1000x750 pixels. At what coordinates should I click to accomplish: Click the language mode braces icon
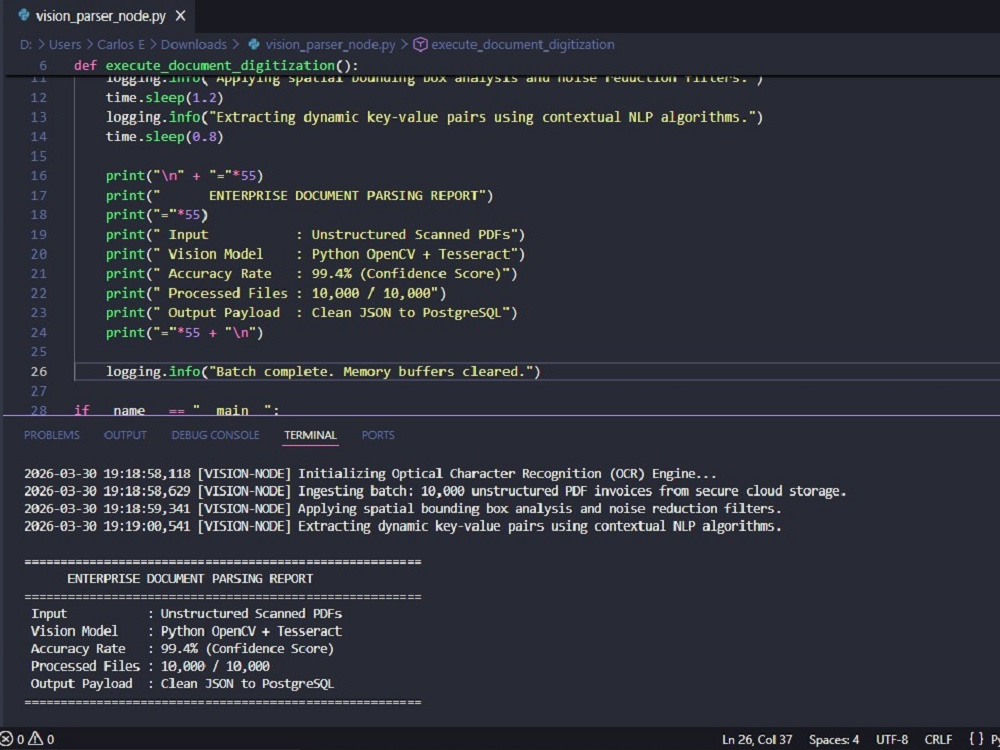[x=976, y=740]
